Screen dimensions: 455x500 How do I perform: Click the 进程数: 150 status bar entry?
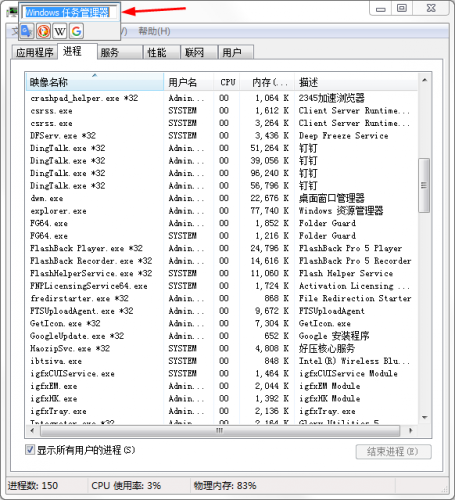(x=33, y=486)
